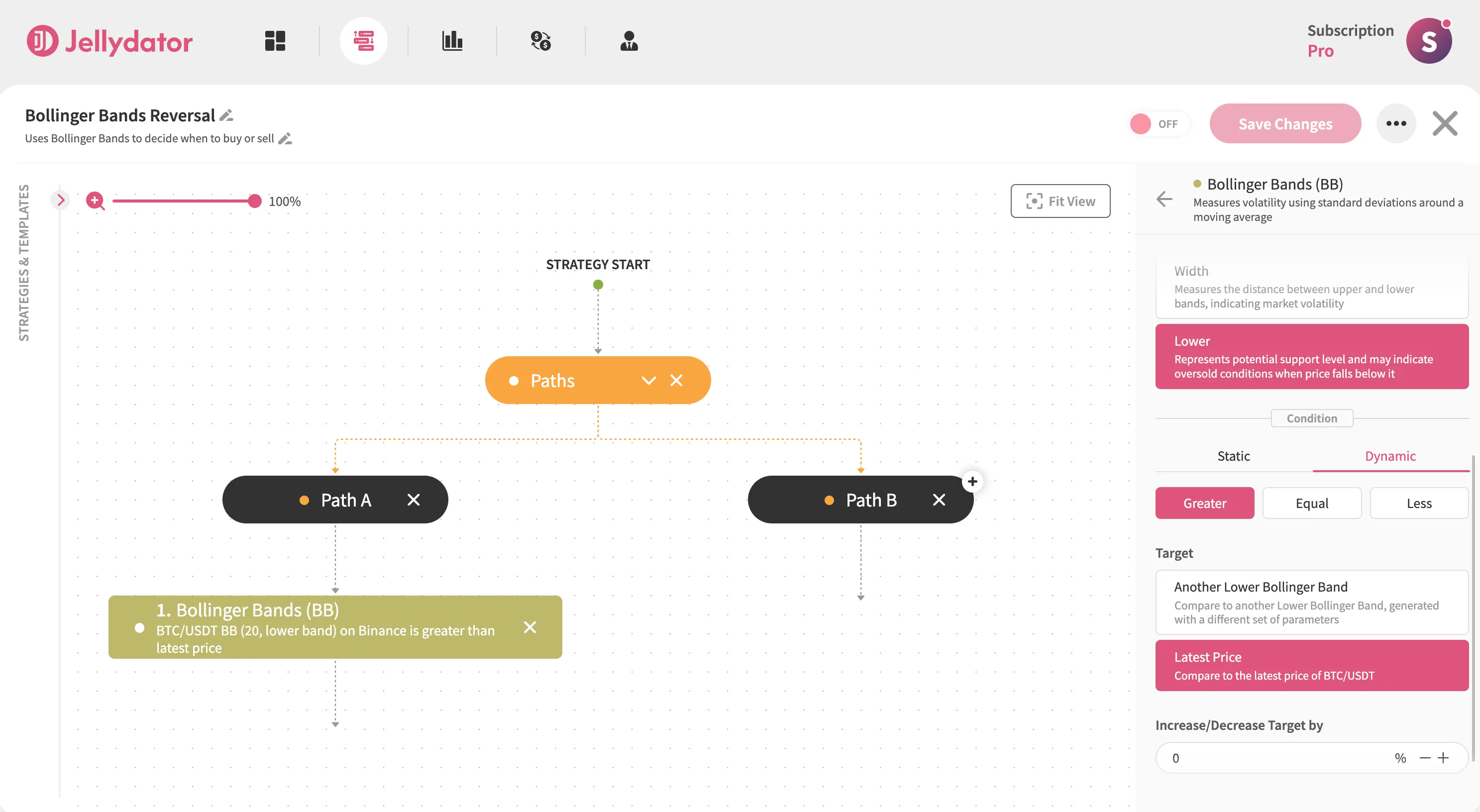Screen dimensions: 1480x812
Task: Click the zoom slider handle
Action: 254,201
